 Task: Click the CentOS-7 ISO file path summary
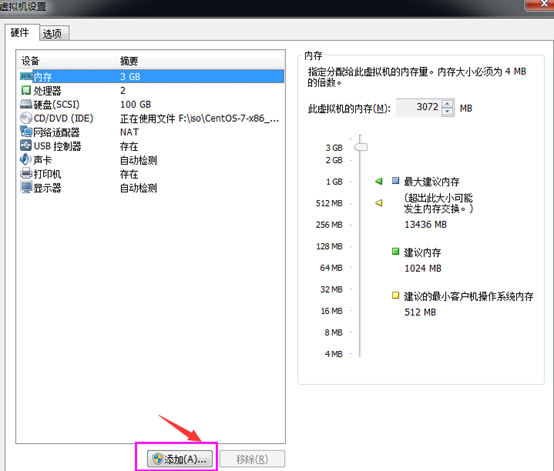pos(200,118)
